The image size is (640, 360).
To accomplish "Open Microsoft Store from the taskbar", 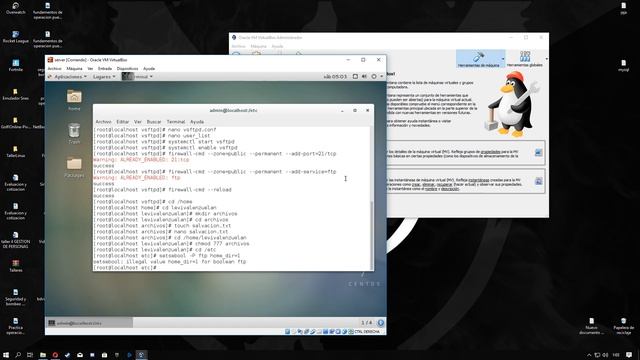I will pyautogui.click(x=104, y=355).
